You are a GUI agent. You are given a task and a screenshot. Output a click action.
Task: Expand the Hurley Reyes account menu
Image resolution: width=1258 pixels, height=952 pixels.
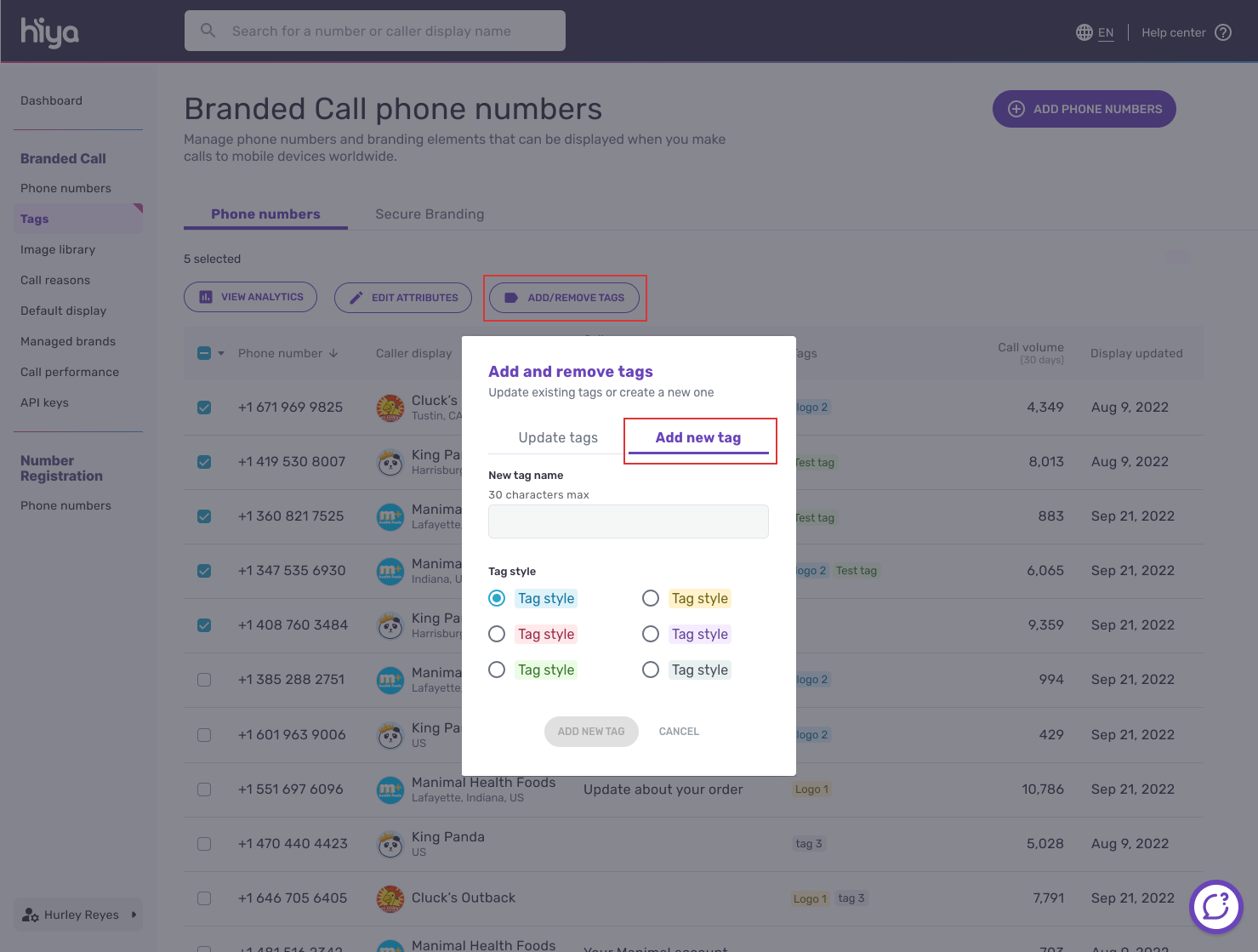click(x=134, y=915)
